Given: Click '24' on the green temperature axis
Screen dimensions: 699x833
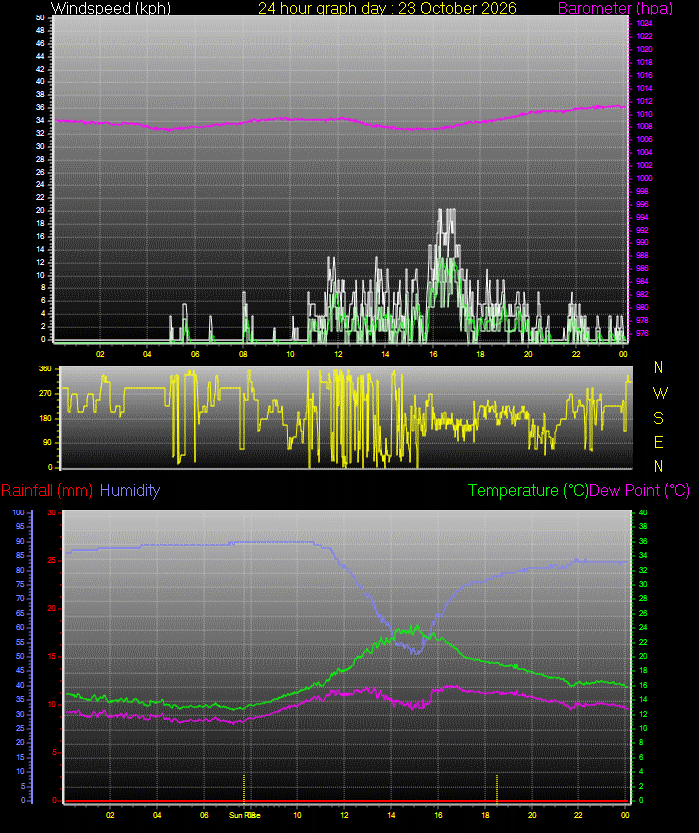Looking at the screenshot, I should coord(643,628).
